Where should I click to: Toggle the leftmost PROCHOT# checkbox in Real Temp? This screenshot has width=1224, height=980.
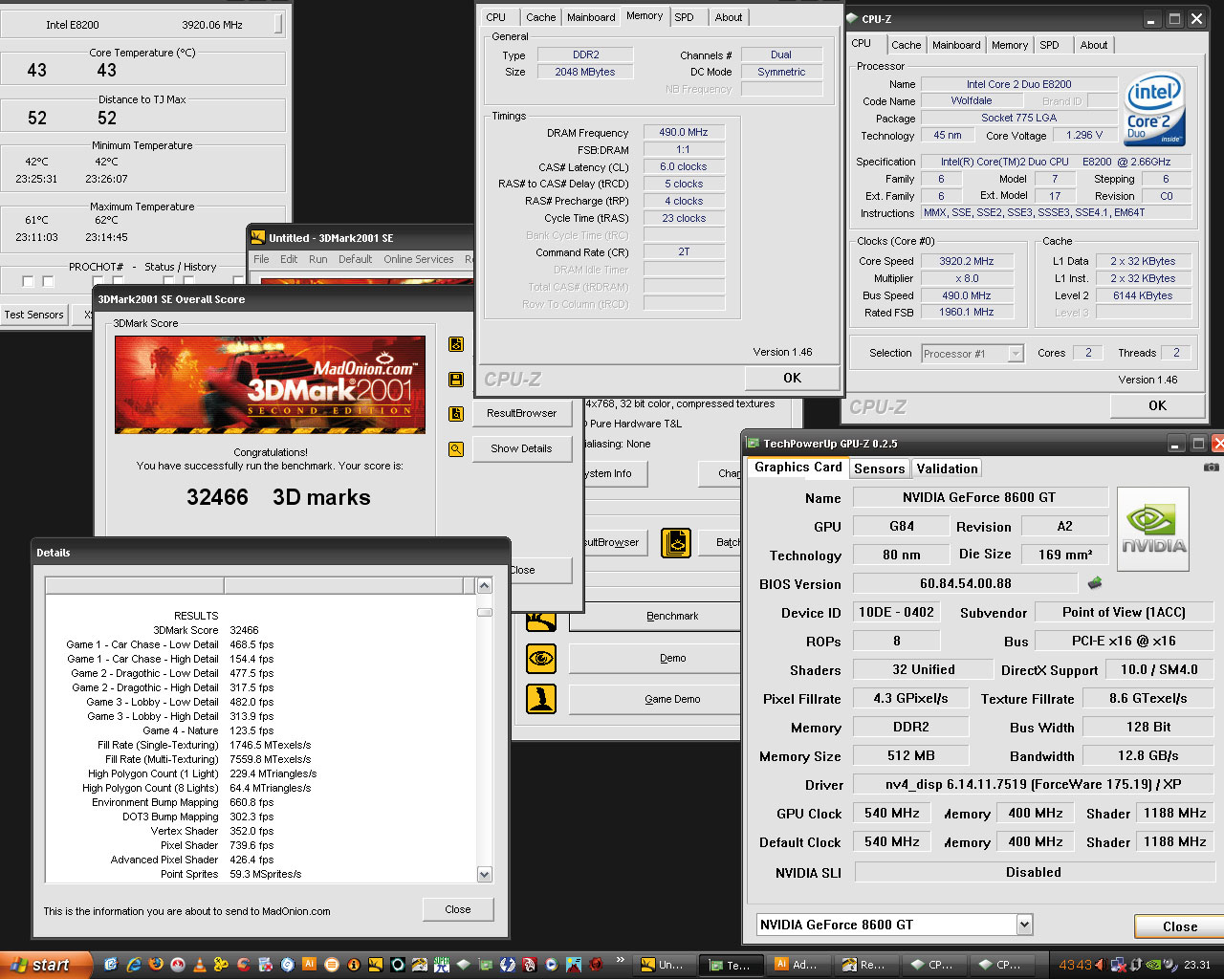pos(28,282)
